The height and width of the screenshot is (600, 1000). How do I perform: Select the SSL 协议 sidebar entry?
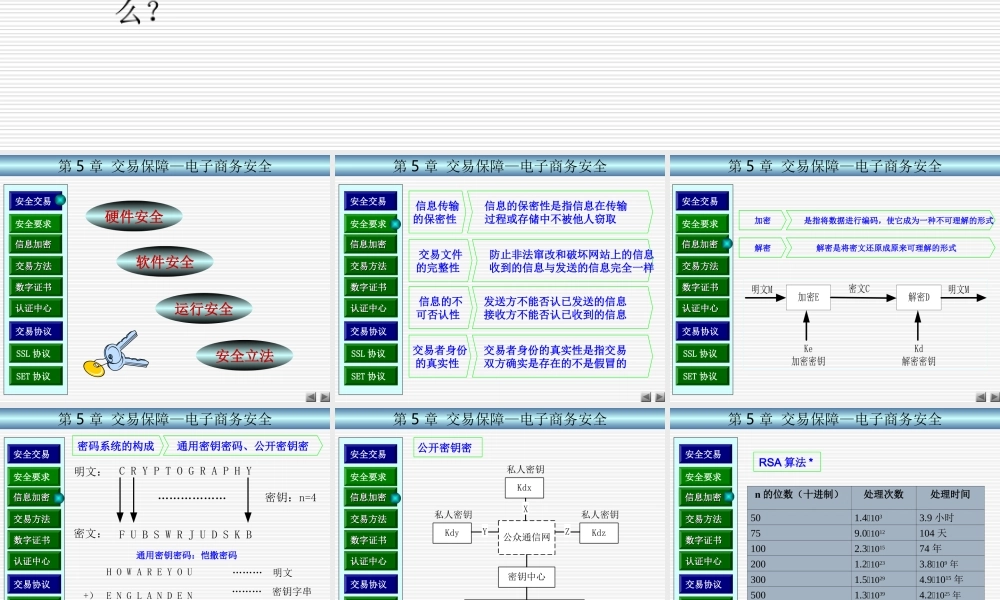(35, 353)
